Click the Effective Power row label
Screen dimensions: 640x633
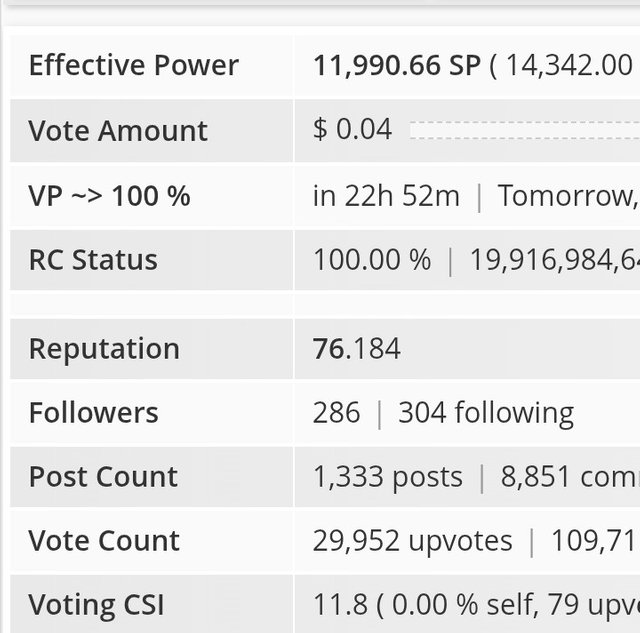(x=133, y=66)
